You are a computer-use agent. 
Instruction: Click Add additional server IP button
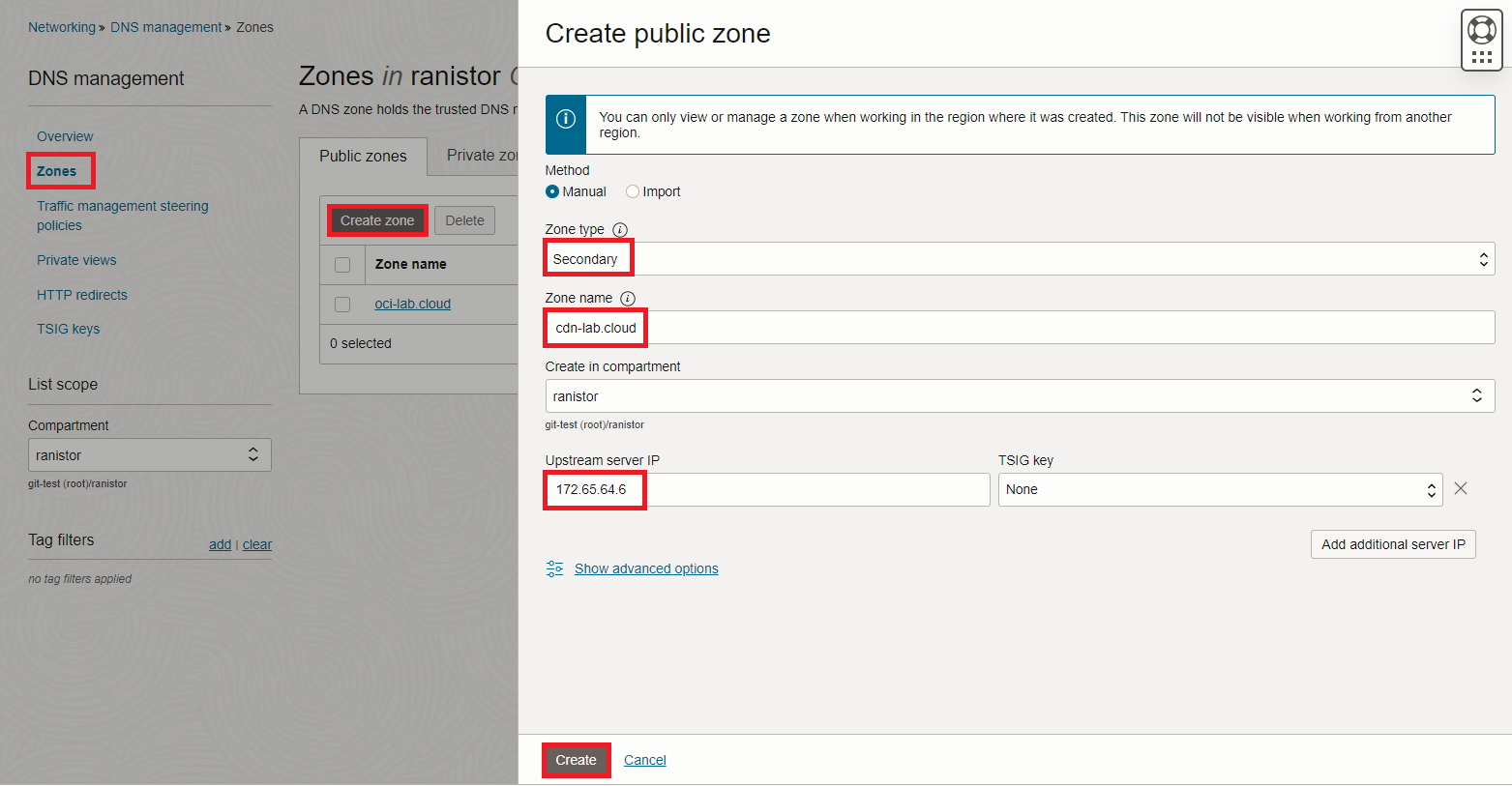(x=1393, y=544)
